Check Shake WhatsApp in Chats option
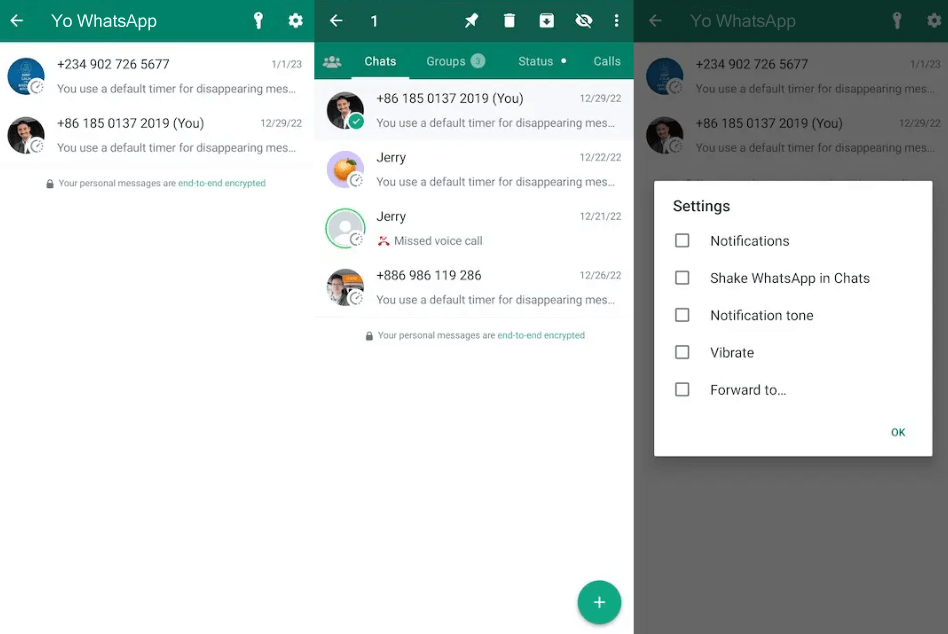This screenshot has width=948, height=634. 682,278
